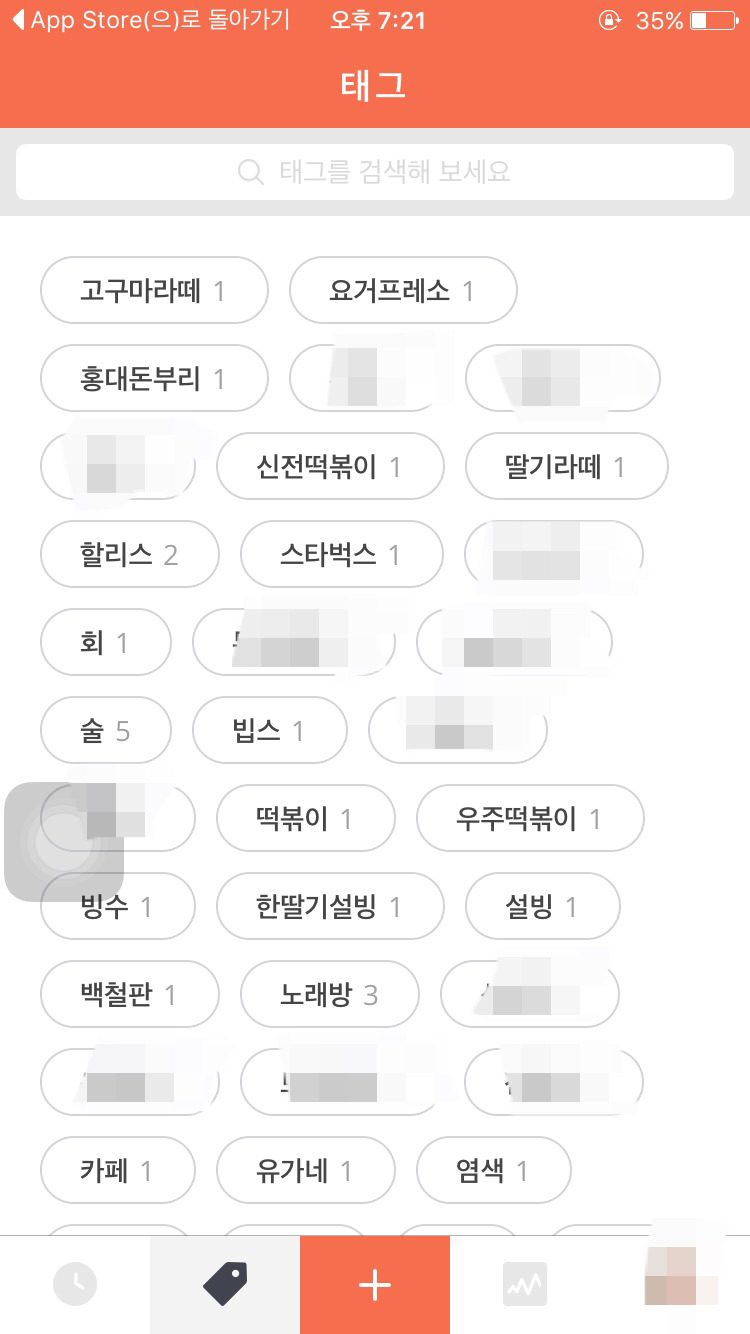
Task: Tap the orange plus add button
Action: click(375, 1284)
